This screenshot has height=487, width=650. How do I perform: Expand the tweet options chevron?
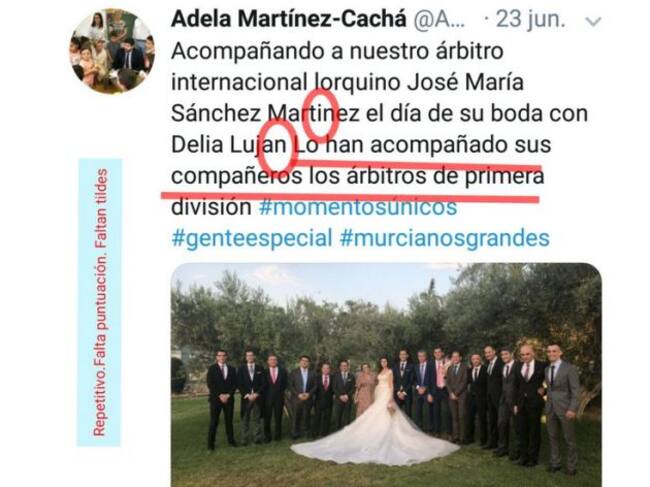(594, 21)
